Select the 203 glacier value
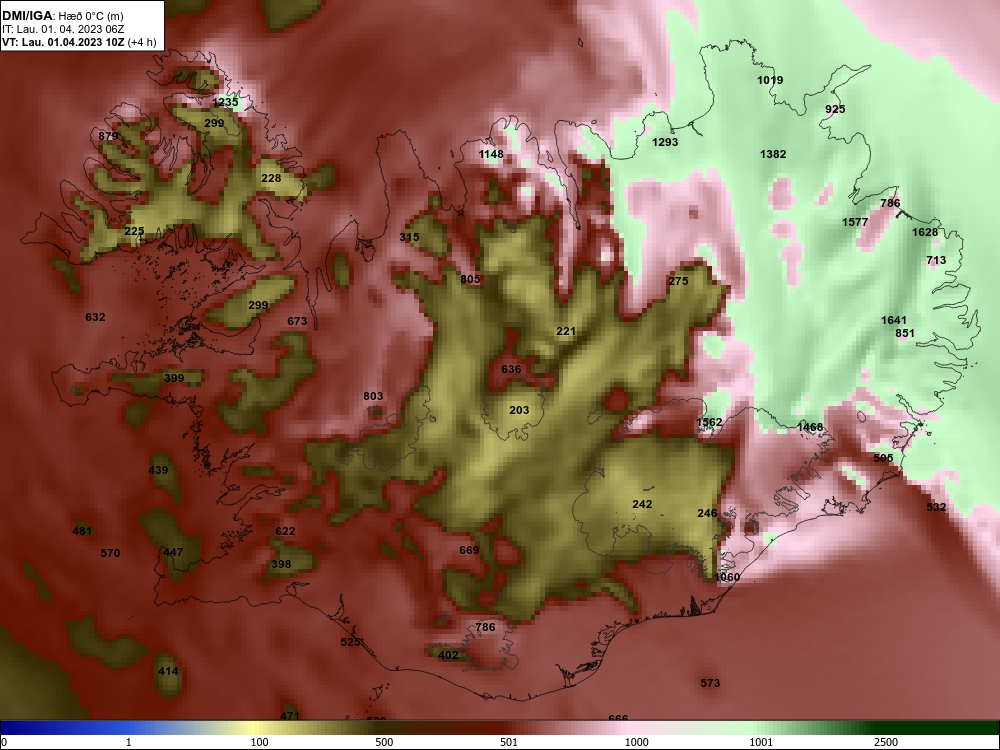The width and height of the screenshot is (1000, 750). (519, 410)
